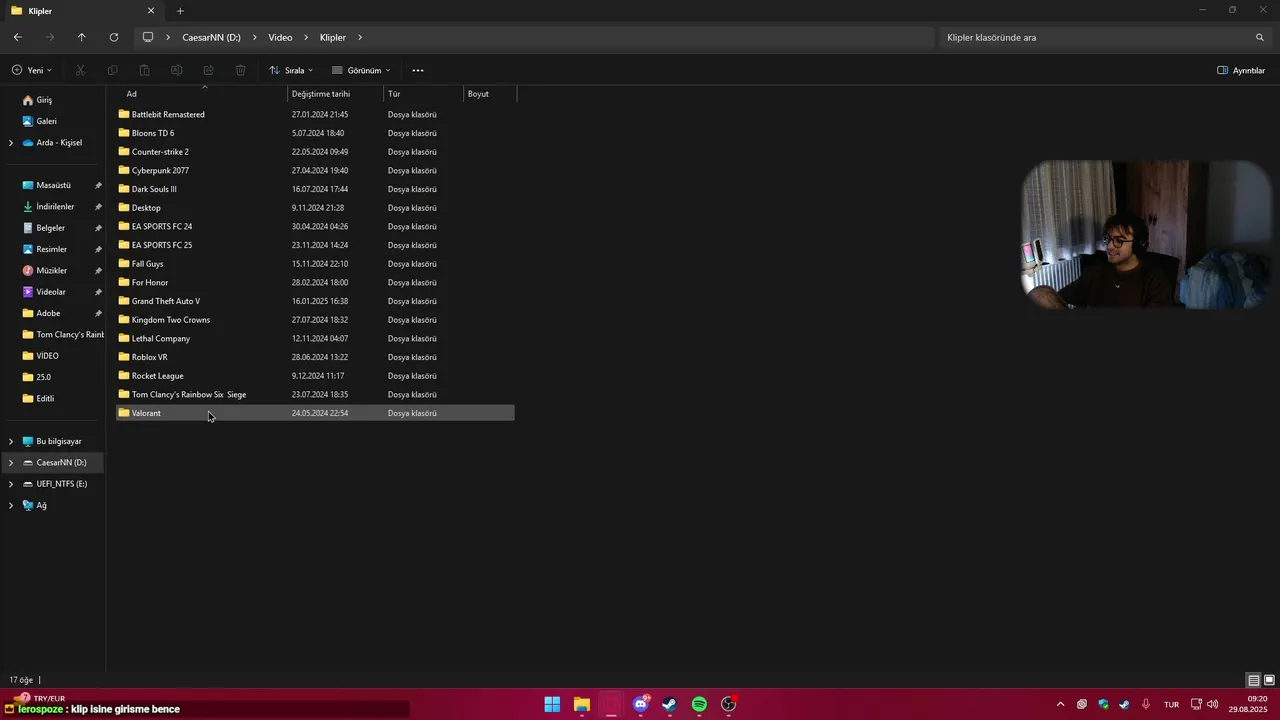This screenshot has height=720, width=1280.
Task: Click the search magnifier icon
Action: [1260, 37]
